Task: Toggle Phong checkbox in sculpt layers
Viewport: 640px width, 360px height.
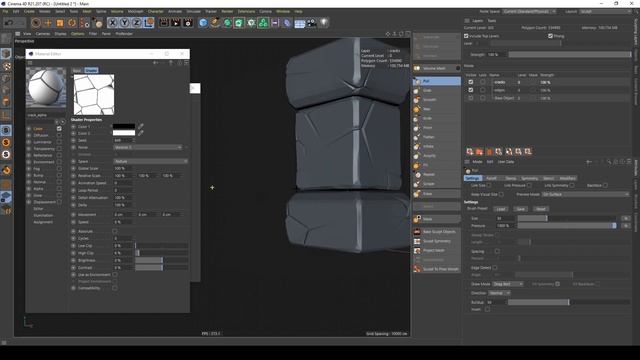Action: coord(550,36)
